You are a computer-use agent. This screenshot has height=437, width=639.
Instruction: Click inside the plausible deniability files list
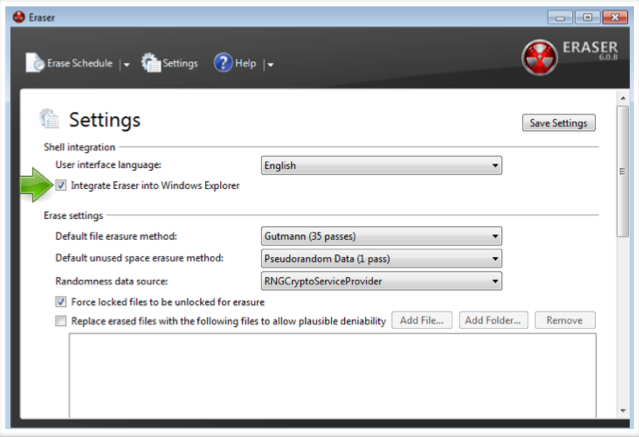coord(333,375)
